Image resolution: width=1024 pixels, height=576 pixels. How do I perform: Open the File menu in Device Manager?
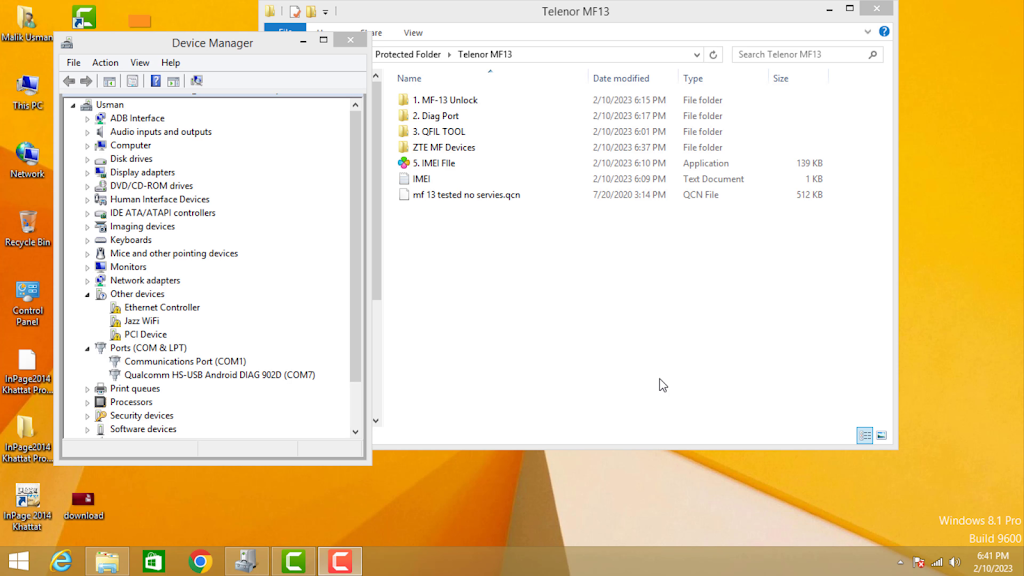pos(73,63)
